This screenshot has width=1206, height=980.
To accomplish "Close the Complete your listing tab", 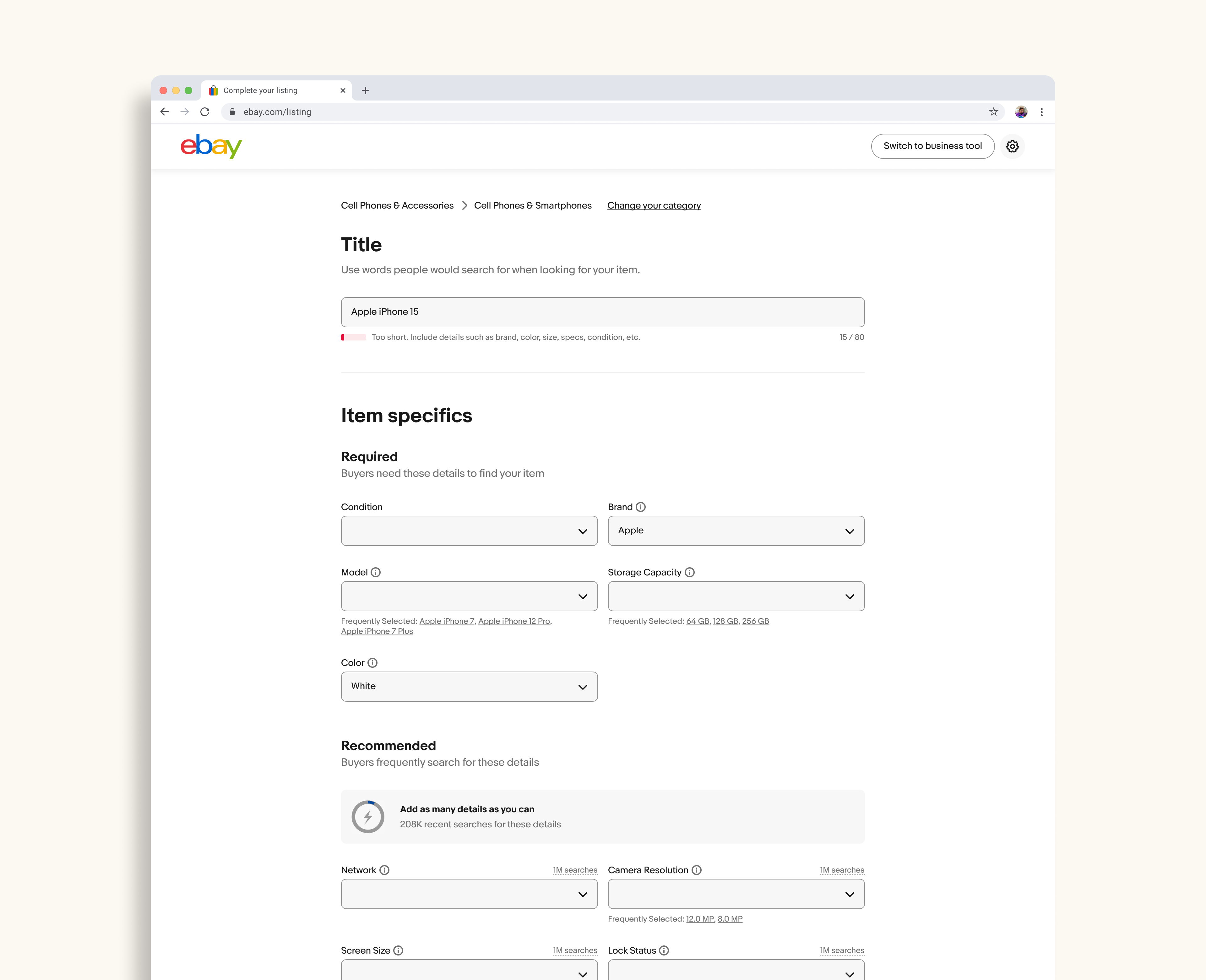I will [x=343, y=90].
